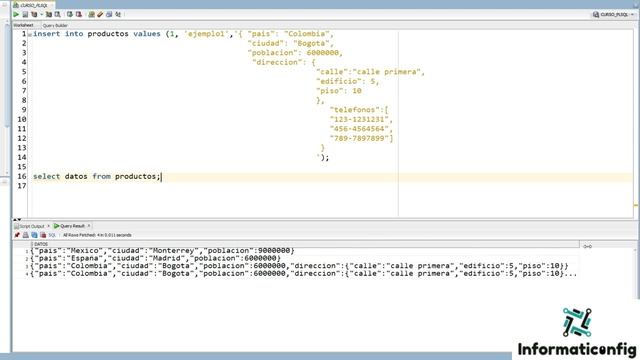Screen dimensions: 640x360
Task: Click the "edificio": 5 code line
Action: pyautogui.click(x=347, y=81)
